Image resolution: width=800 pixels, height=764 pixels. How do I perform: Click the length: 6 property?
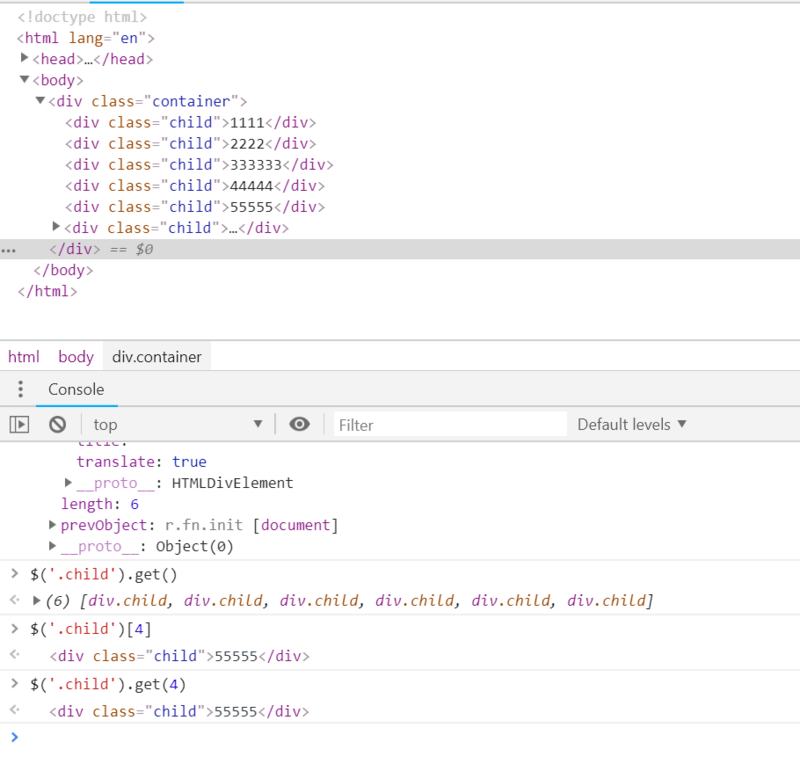coord(100,504)
